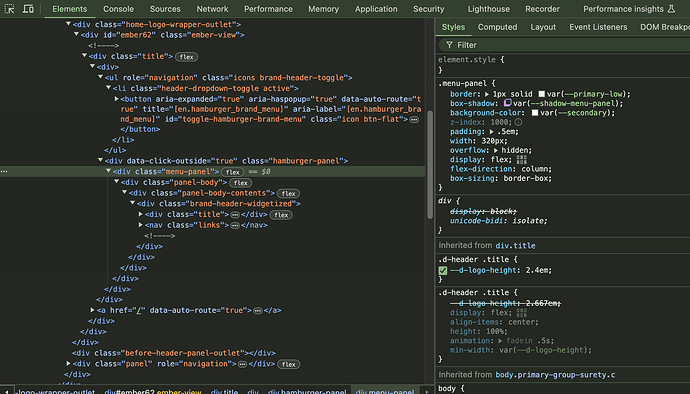690x394 pixels.
Task: Select div#ember62.ember-view breadcrumb
Action: tap(153, 391)
